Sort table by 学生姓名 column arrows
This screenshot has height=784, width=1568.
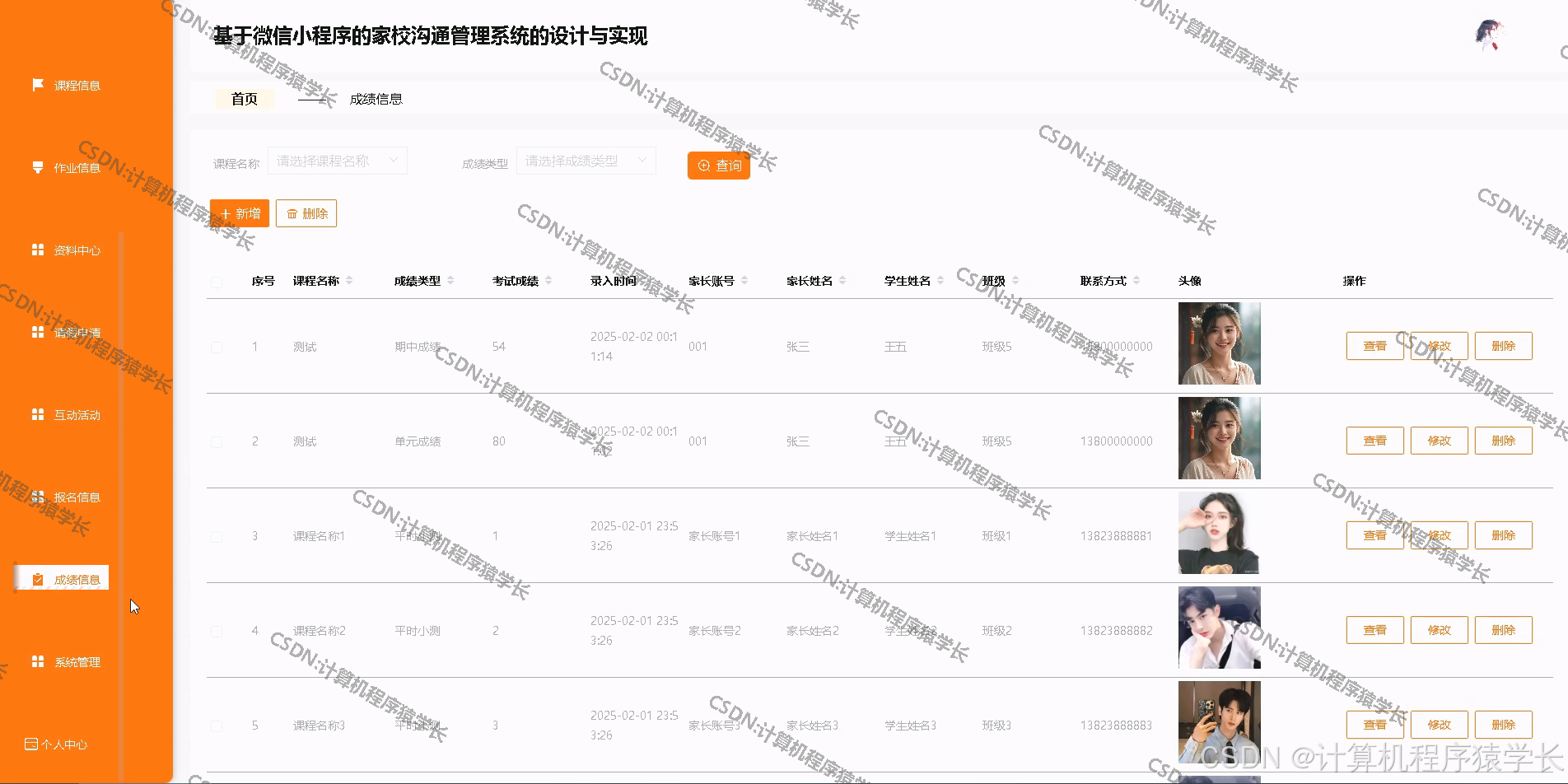pyautogui.click(x=940, y=281)
